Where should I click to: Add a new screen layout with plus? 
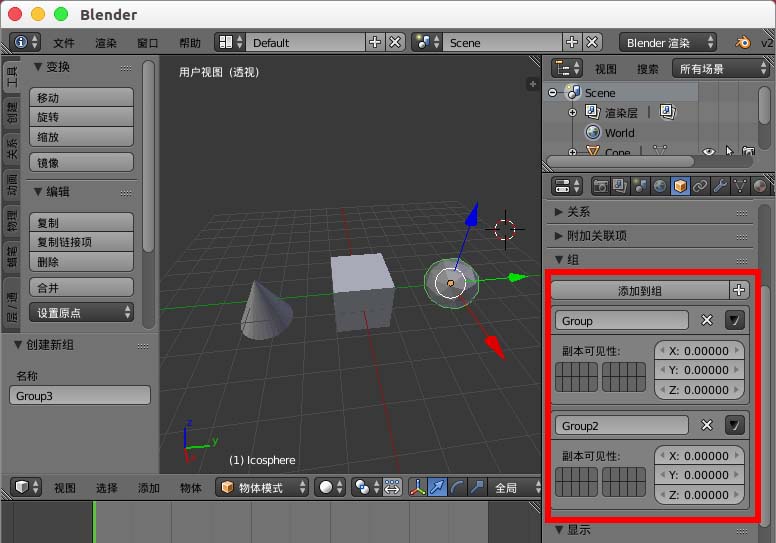tap(375, 43)
